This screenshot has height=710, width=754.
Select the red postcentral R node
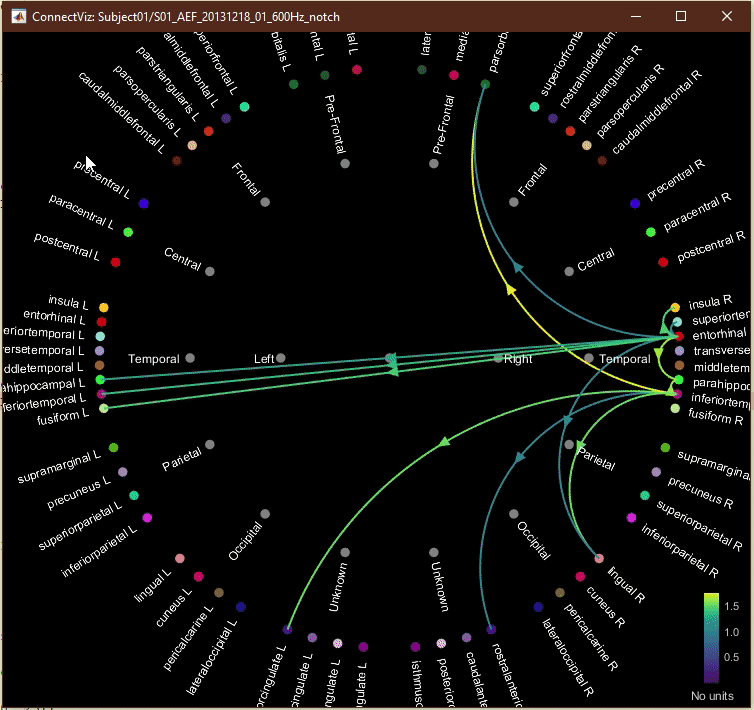click(663, 262)
